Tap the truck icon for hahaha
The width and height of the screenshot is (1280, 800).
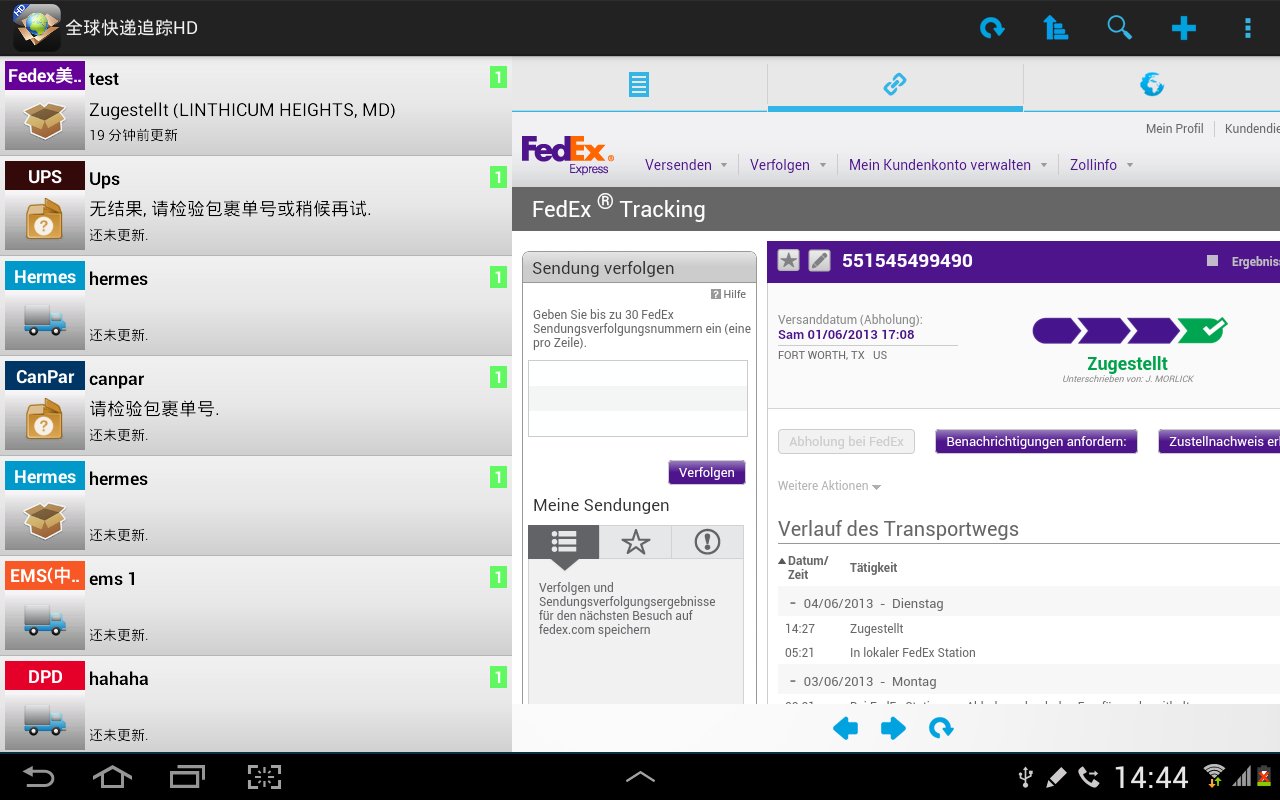[45, 721]
